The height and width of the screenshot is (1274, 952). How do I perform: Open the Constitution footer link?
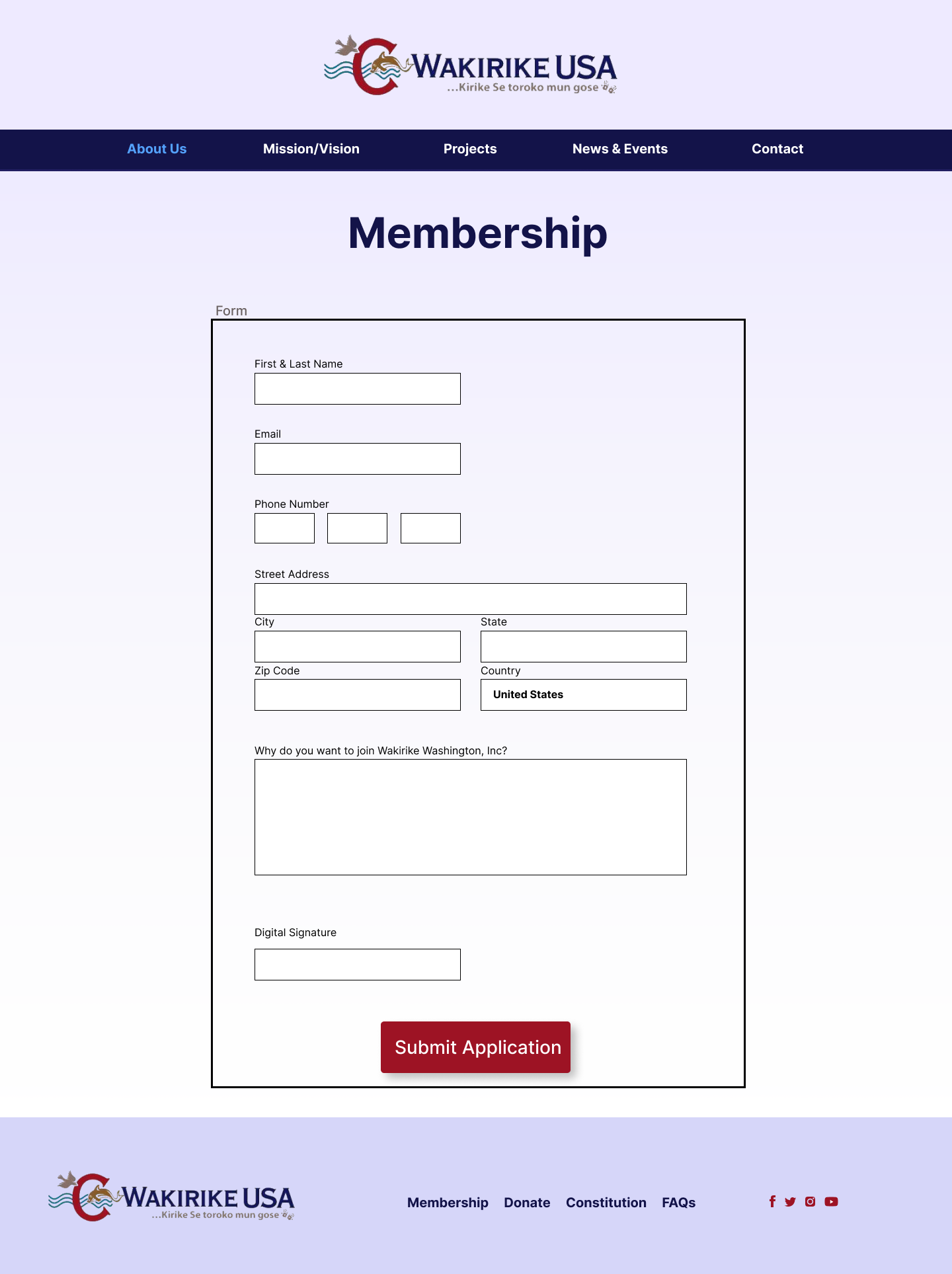coord(606,1203)
